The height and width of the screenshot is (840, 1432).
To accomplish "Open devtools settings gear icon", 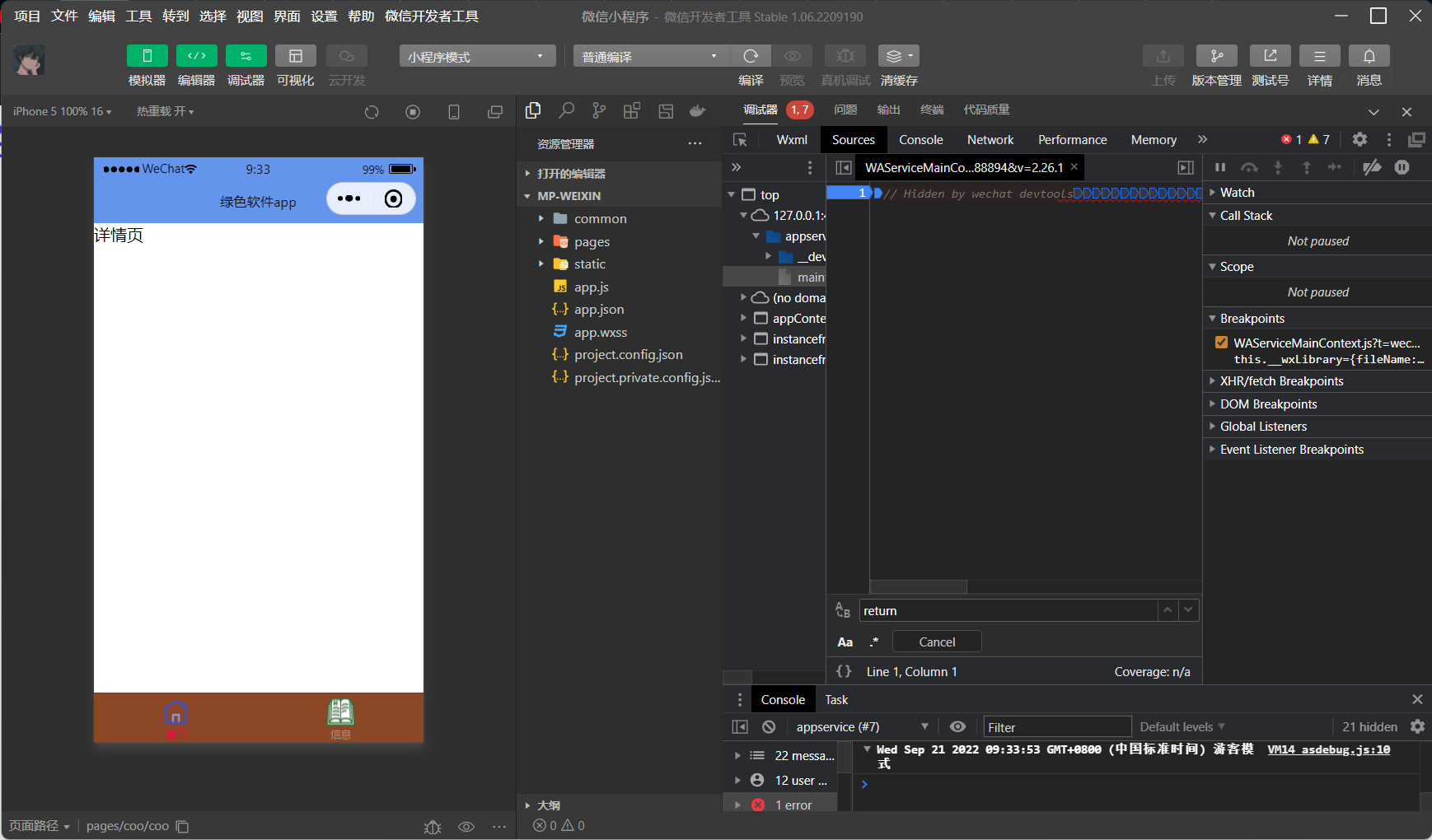I will (1359, 139).
